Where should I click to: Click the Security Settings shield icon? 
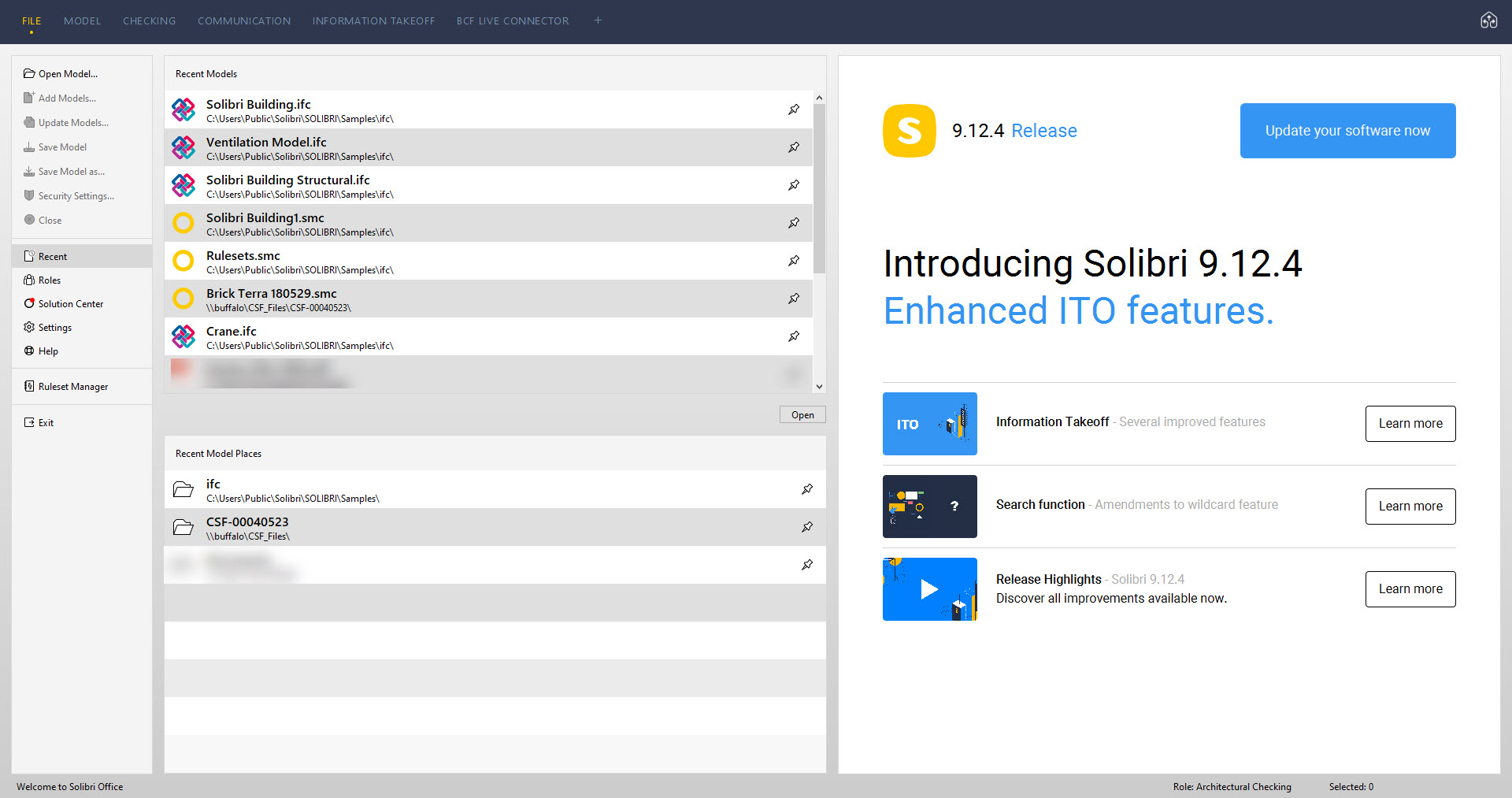(29, 195)
